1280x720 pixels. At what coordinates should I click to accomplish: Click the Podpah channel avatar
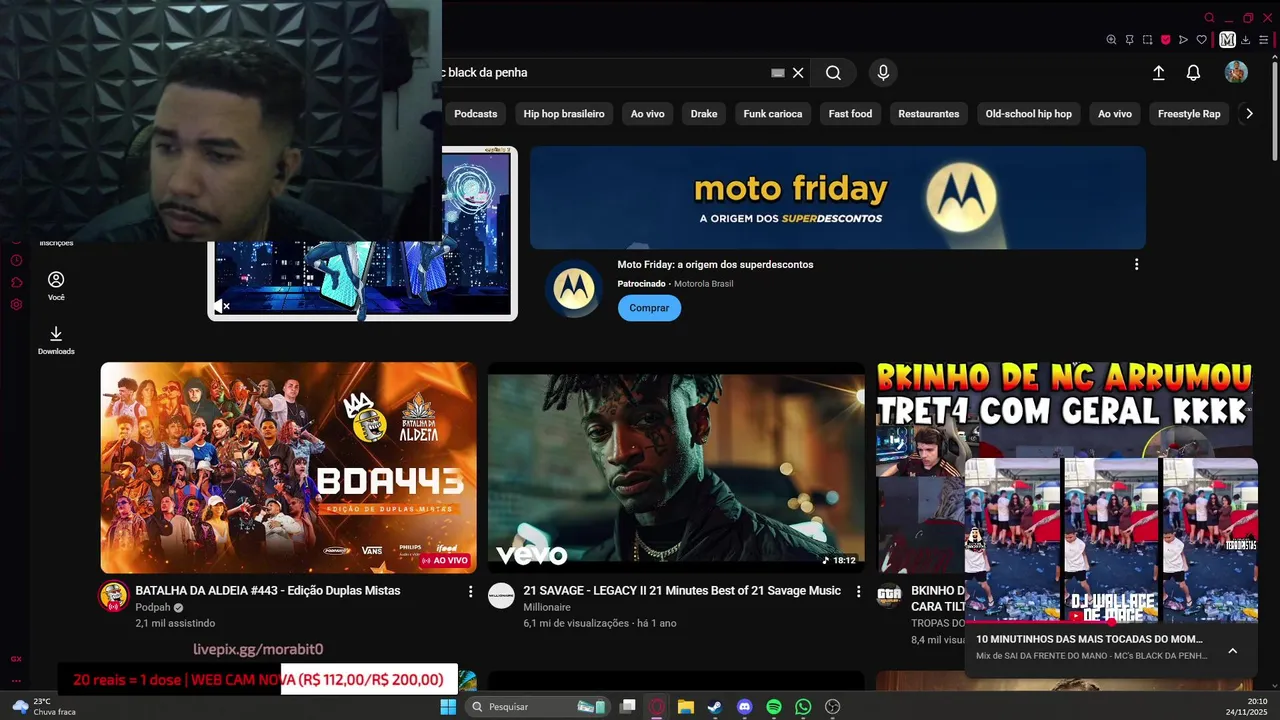coord(113,596)
